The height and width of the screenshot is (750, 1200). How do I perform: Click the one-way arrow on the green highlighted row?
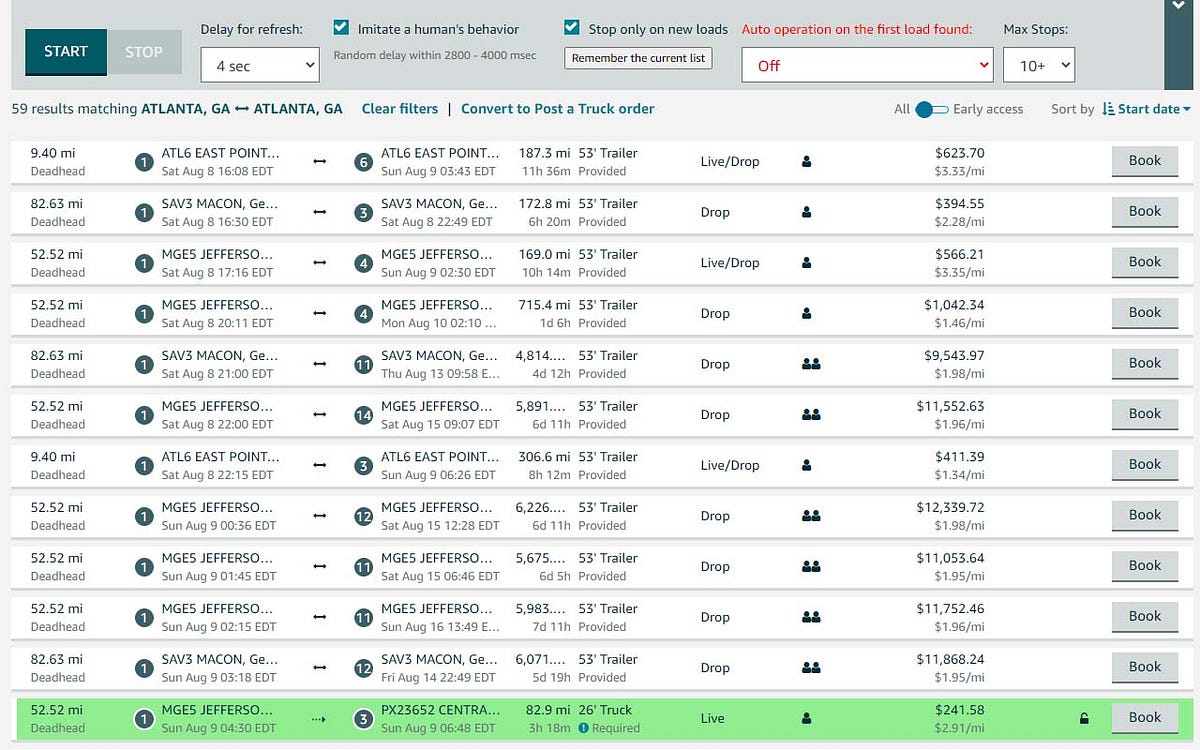coord(319,718)
